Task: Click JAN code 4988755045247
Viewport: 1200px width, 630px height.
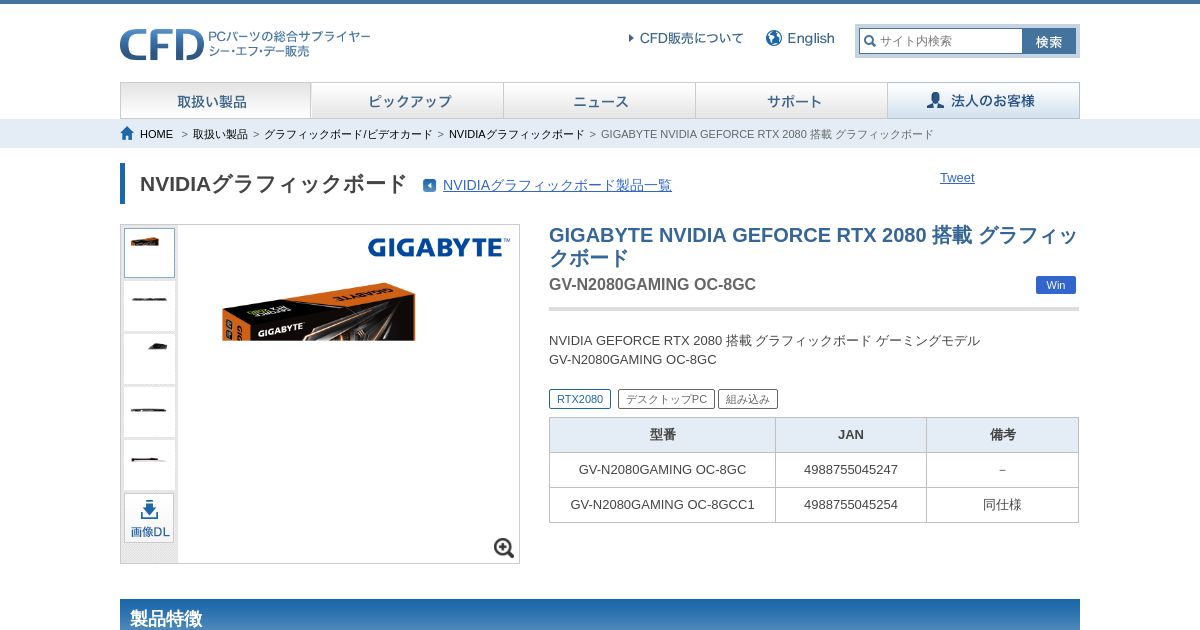Action: pyautogui.click(x=851, y=470)
